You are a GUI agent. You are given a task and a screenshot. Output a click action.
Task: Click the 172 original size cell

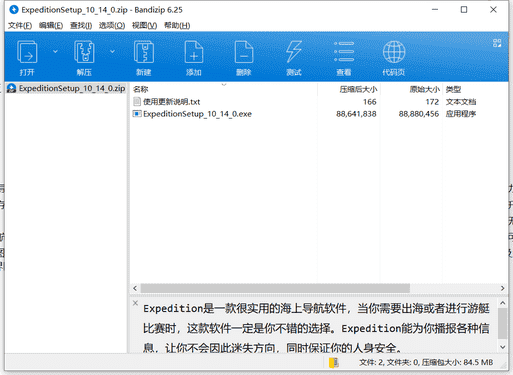click(432, 102)
